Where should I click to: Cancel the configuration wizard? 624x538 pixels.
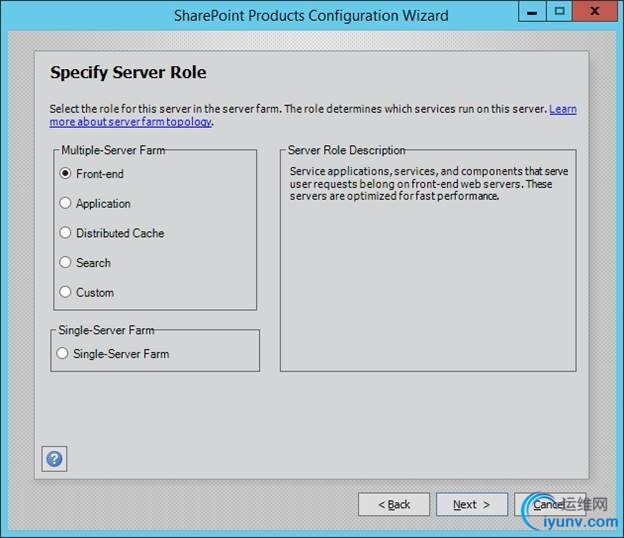point(550,504)
